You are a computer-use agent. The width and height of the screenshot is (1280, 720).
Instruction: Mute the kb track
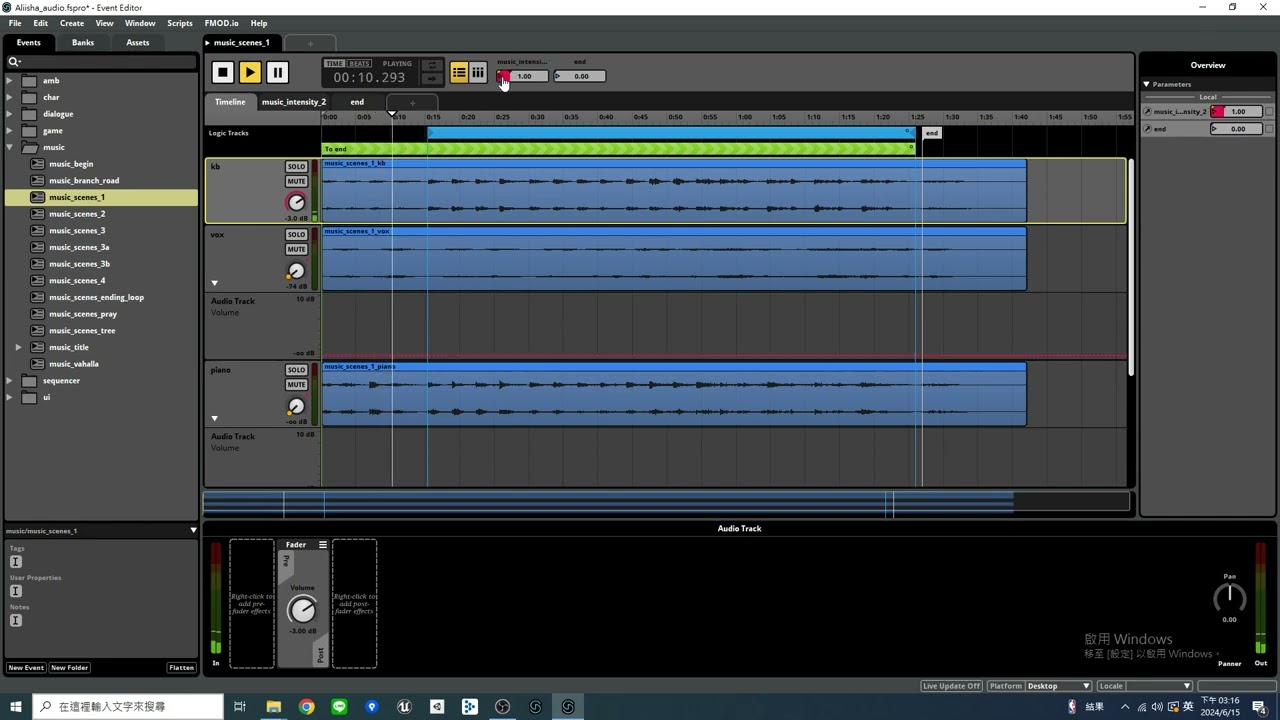pos(296,181)
